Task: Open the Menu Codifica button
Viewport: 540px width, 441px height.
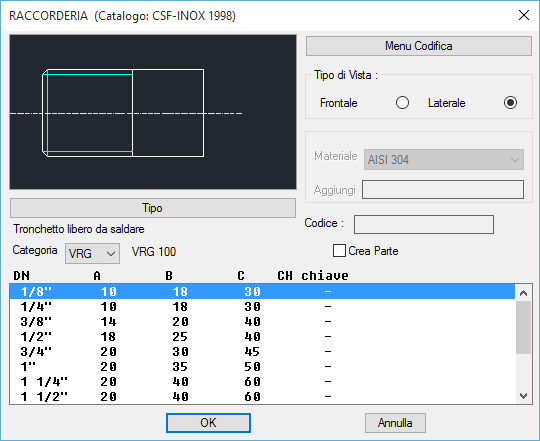Action: coord(418,46)
